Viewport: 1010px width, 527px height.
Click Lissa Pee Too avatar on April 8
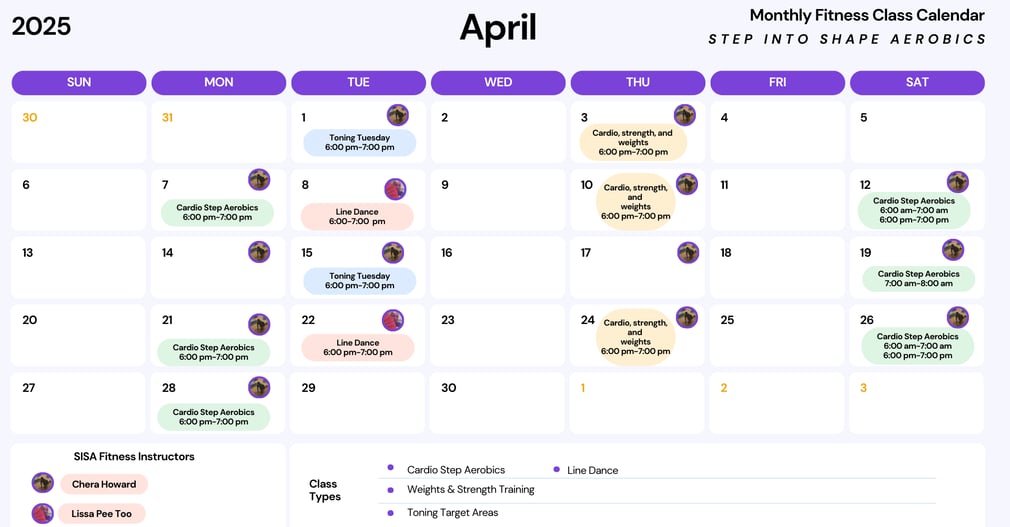pyautogui.click(x=395, y=189)
